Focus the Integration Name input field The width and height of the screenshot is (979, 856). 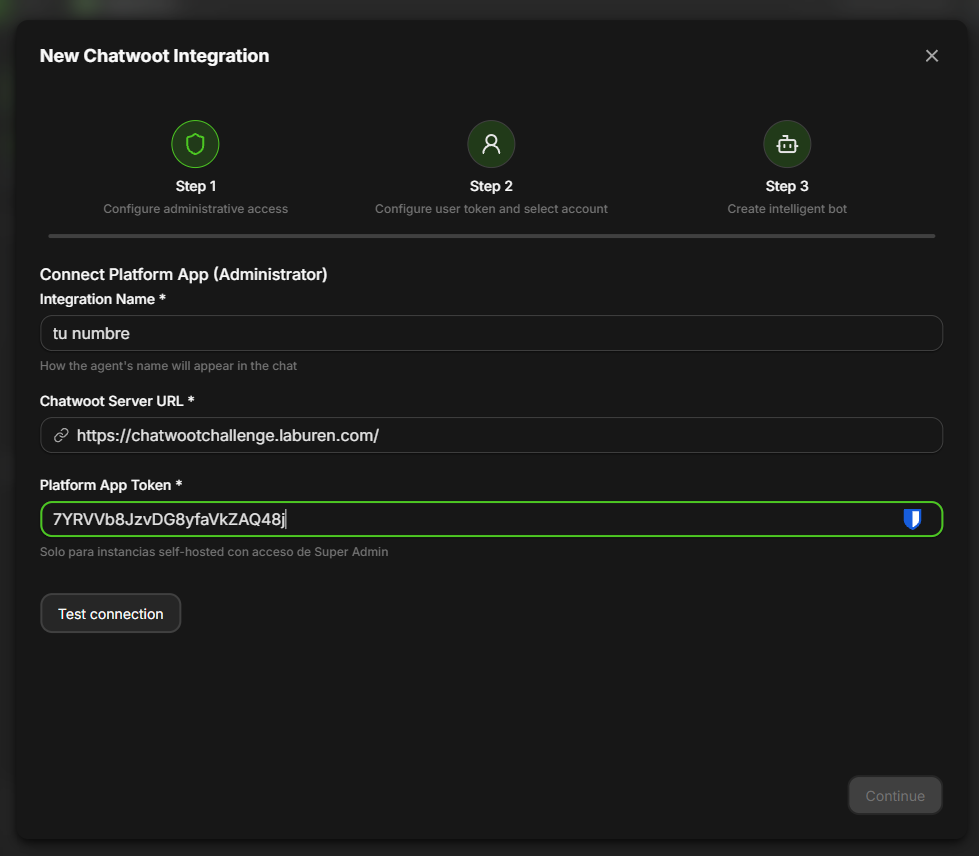[491, 333]
